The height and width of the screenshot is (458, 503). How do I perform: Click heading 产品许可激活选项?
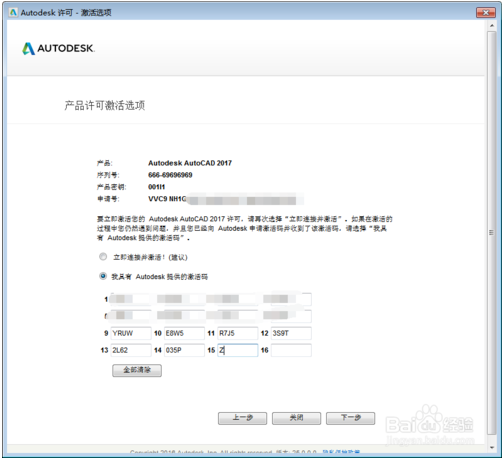pos(105,105)
